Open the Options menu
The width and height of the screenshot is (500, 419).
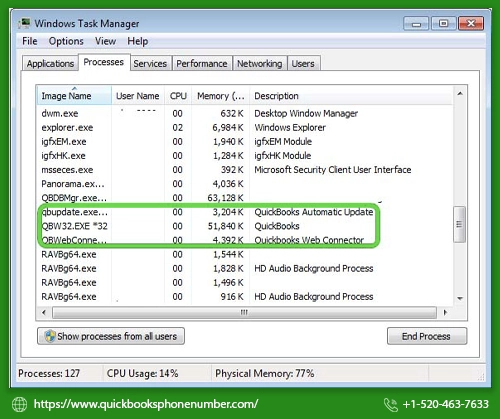pyautogui.click(x=66, y=41)
